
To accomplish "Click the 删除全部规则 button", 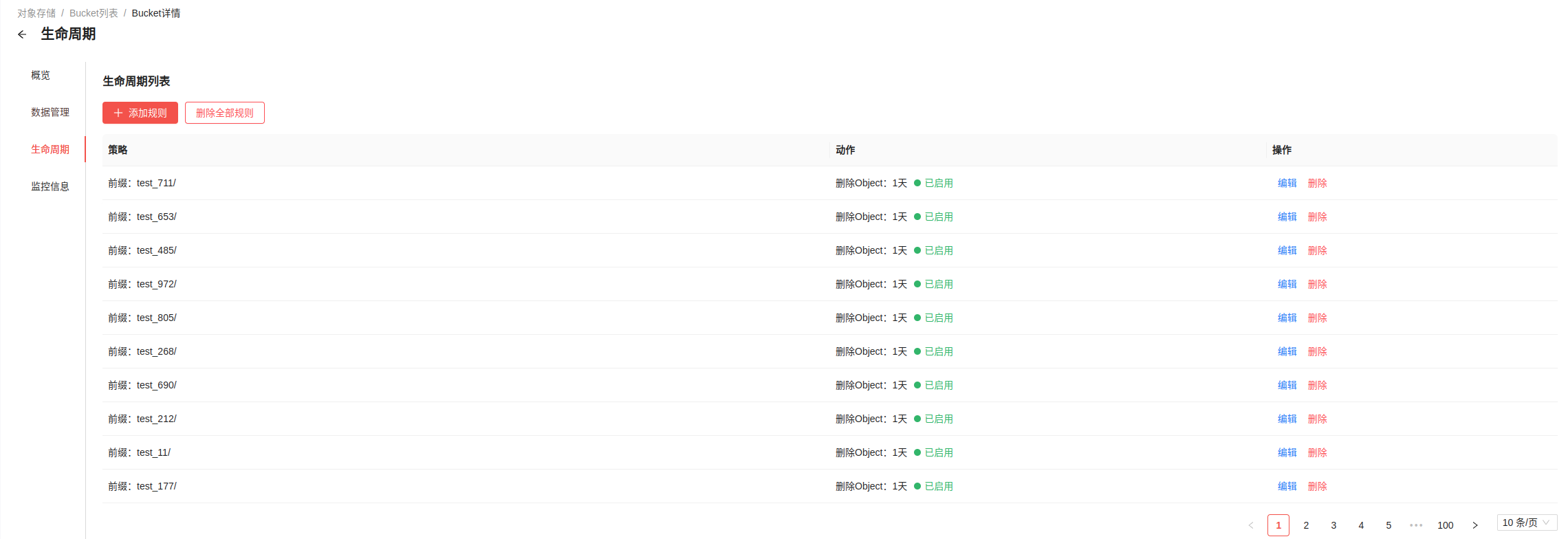I will point(225,113).
